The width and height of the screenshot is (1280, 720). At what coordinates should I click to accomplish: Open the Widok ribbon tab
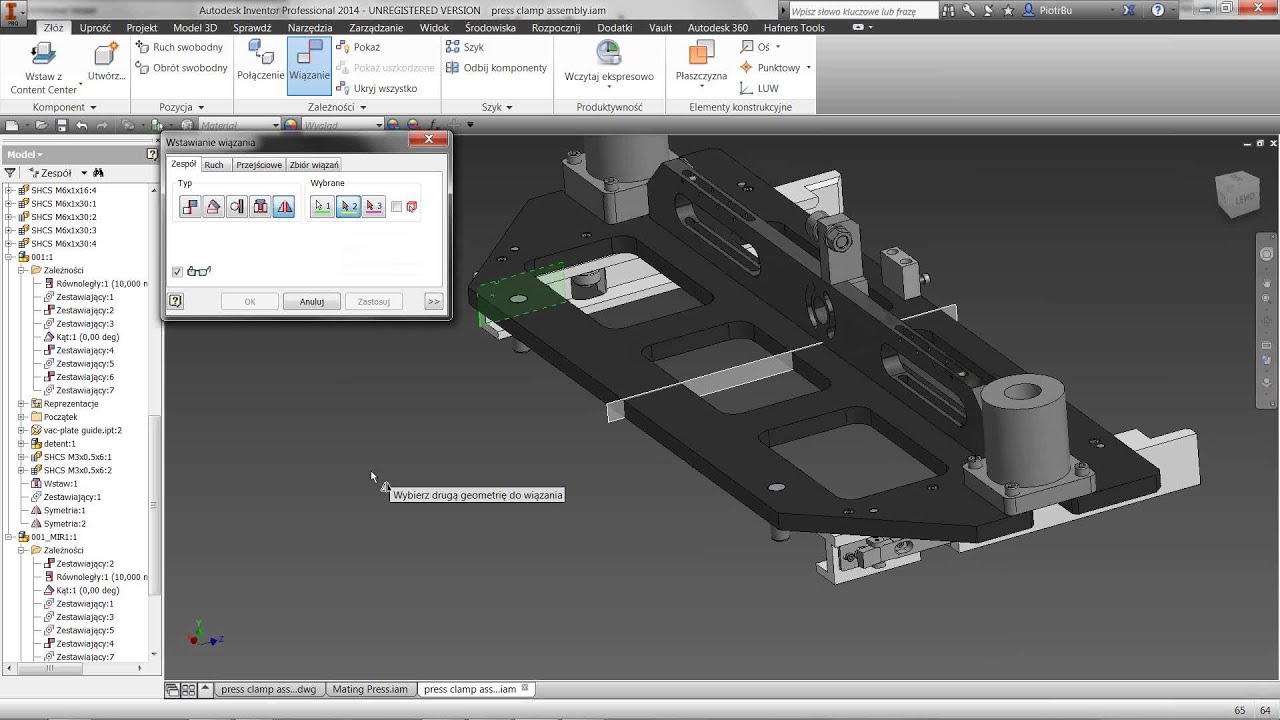[434, 28]
